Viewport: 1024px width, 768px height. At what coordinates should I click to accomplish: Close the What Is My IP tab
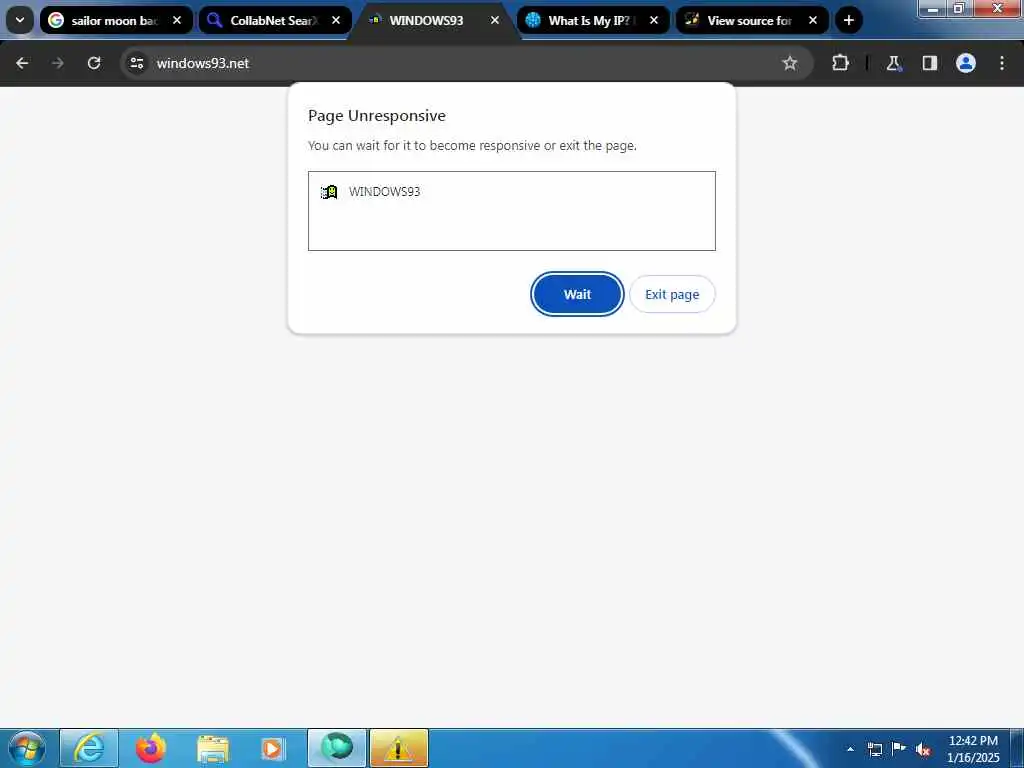(x=654, y=20)
